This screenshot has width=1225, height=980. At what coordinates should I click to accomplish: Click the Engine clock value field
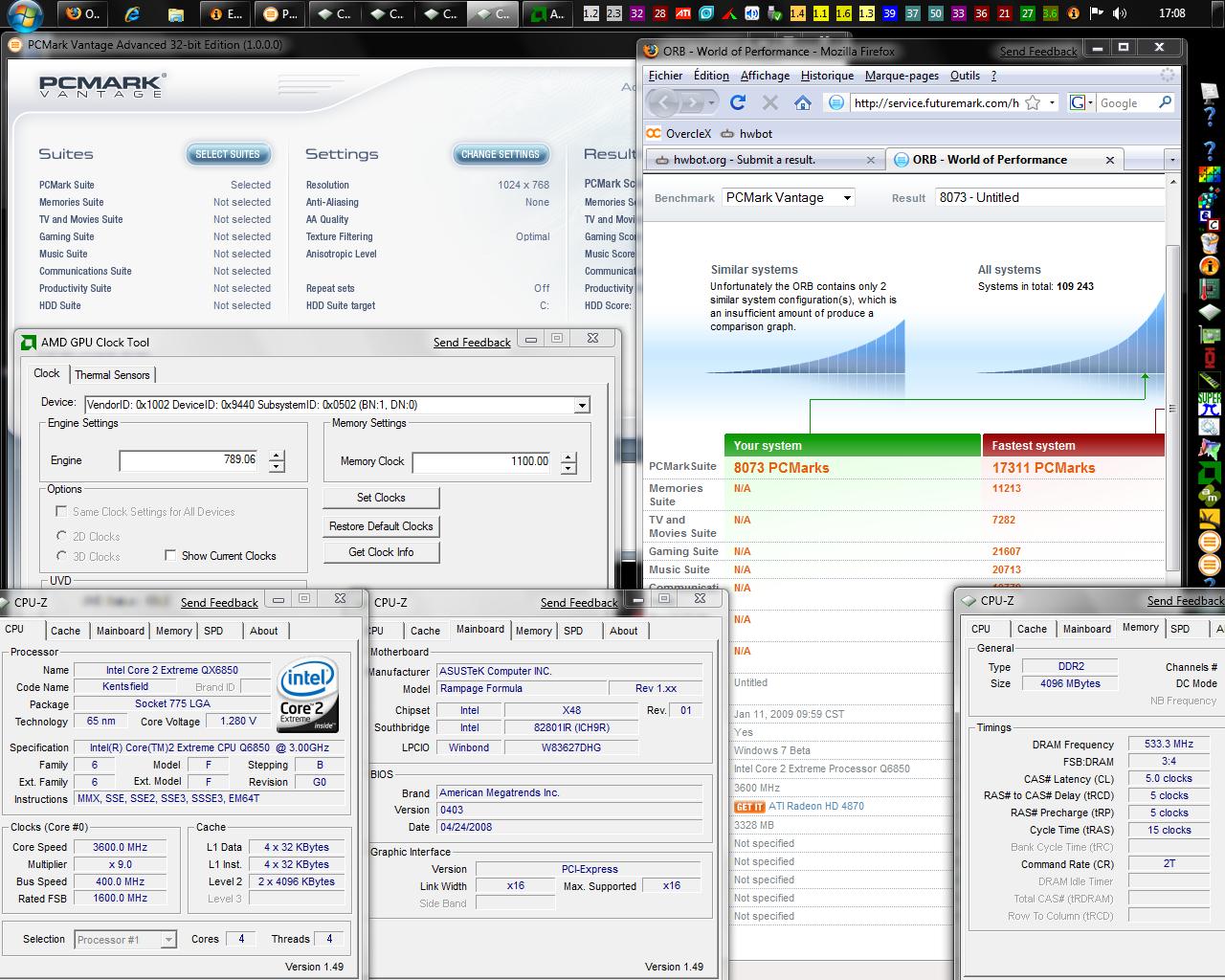tap(189, 460)
